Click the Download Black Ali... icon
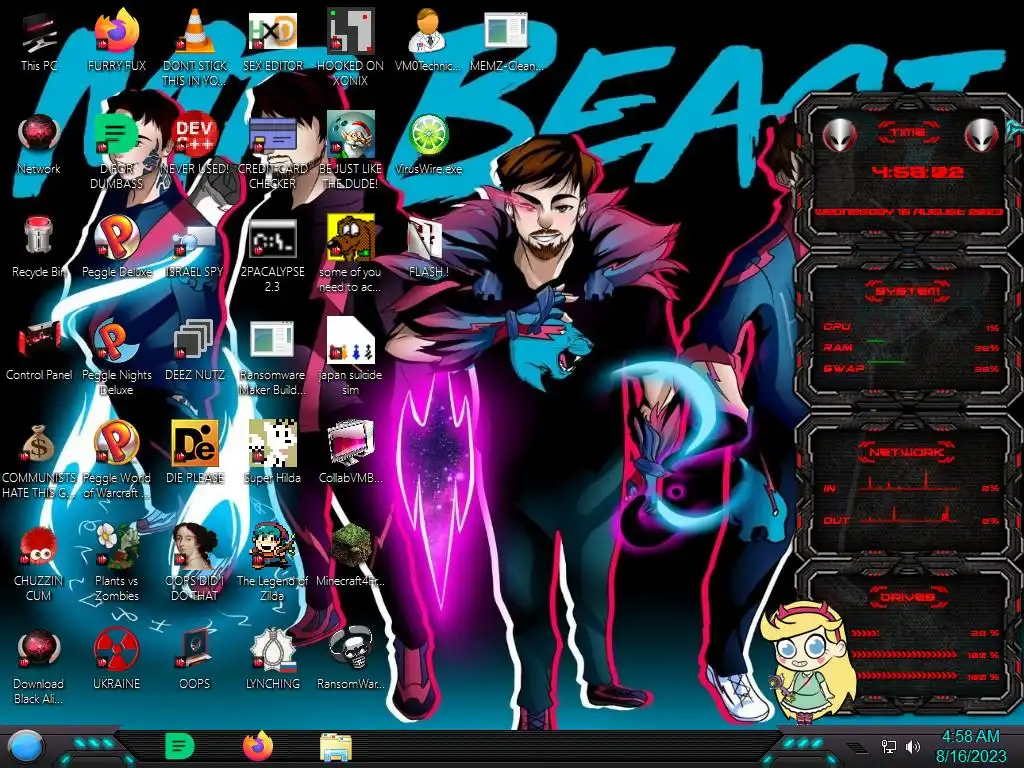The image size is (1024, 768). pyautogui.click(x=39, y=650)
